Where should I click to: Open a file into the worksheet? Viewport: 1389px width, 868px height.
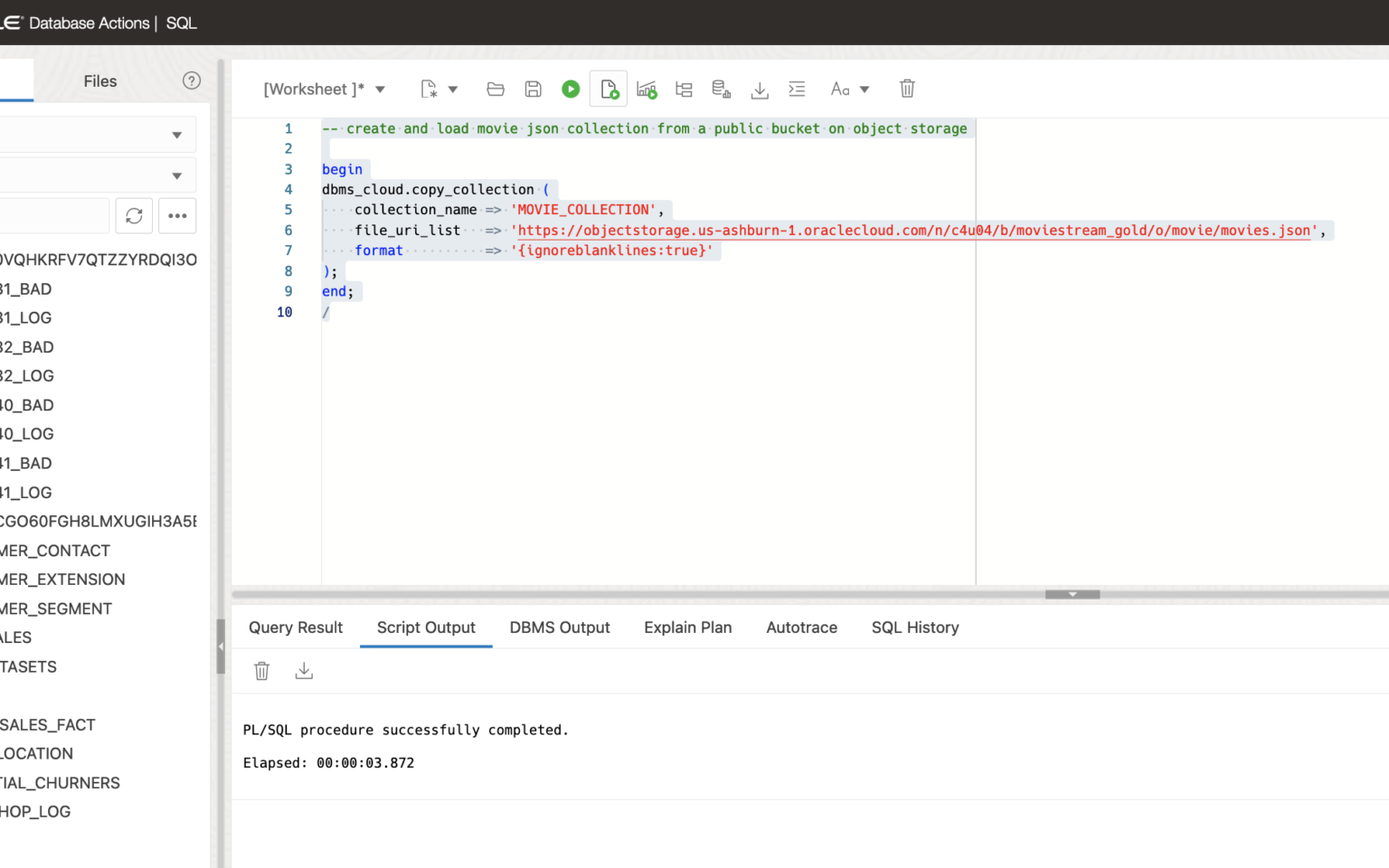coord(495,88)
